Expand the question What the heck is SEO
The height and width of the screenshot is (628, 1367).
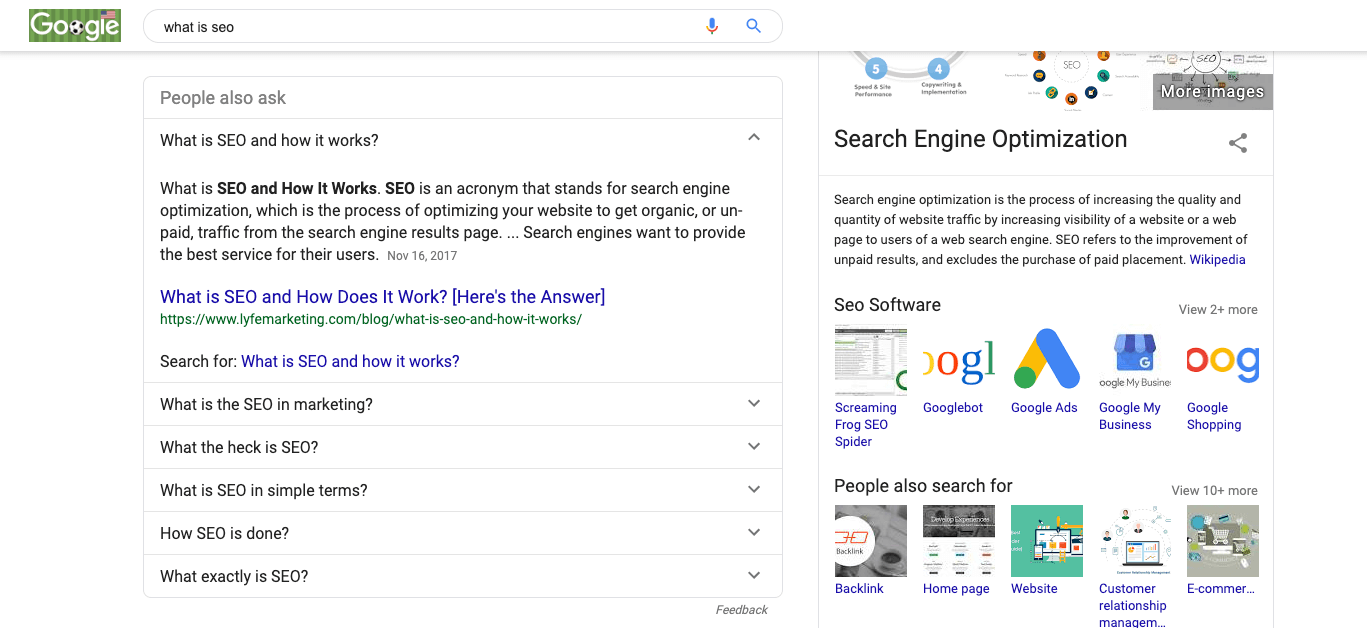(x=462, y=447)
